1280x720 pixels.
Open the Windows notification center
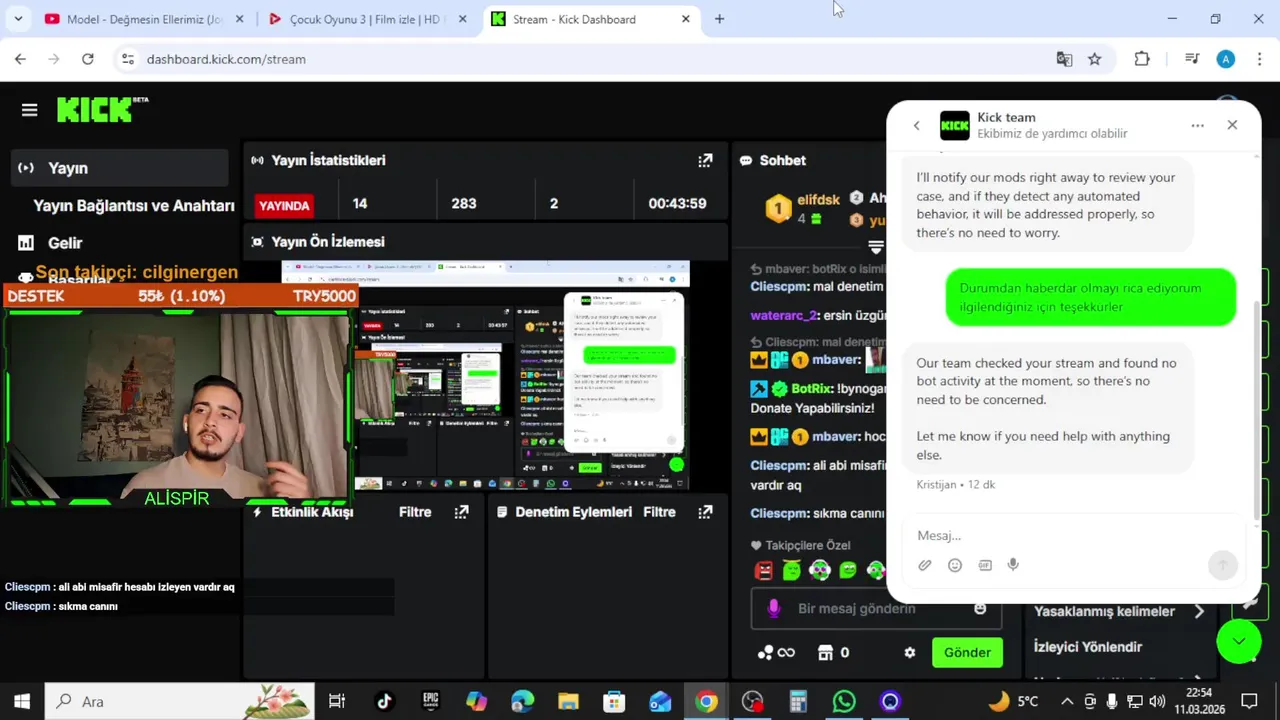point(1249,701)
